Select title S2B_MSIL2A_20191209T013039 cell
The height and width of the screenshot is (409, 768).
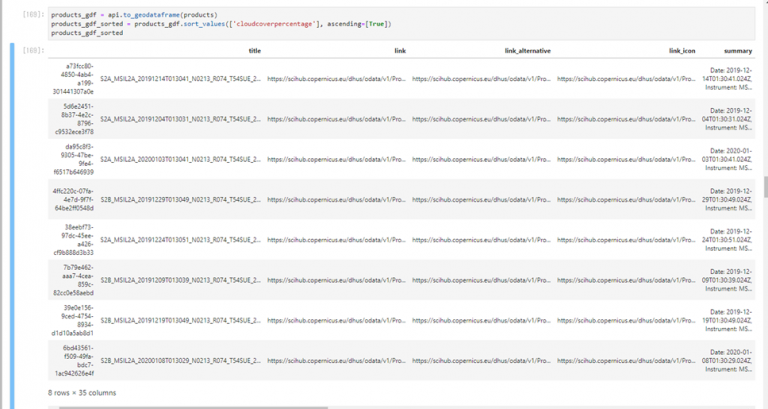(180, 280)
